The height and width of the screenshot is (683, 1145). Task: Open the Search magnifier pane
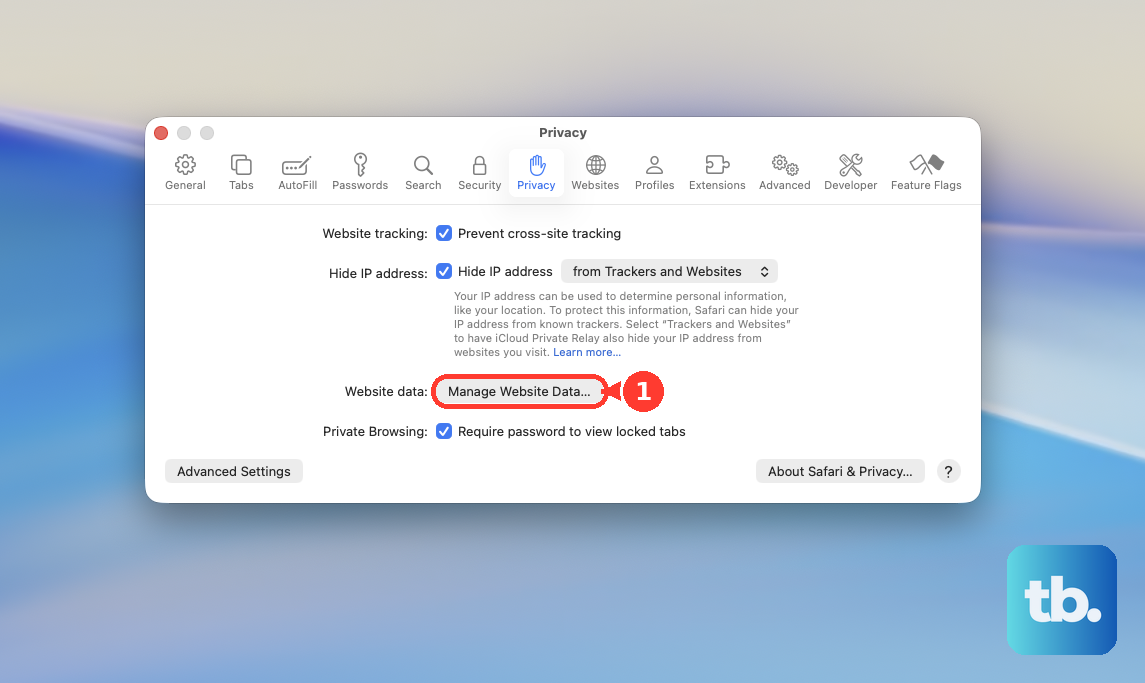coord(423,172)
